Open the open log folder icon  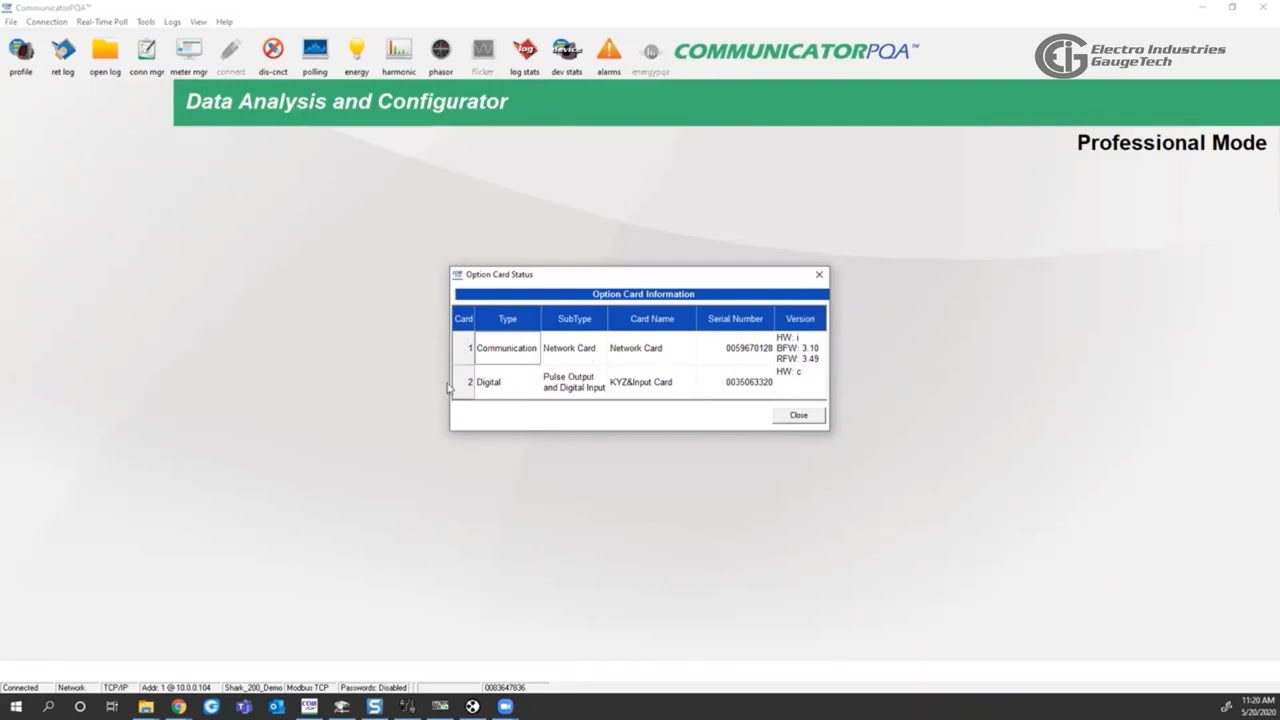[x=105, y=56]
